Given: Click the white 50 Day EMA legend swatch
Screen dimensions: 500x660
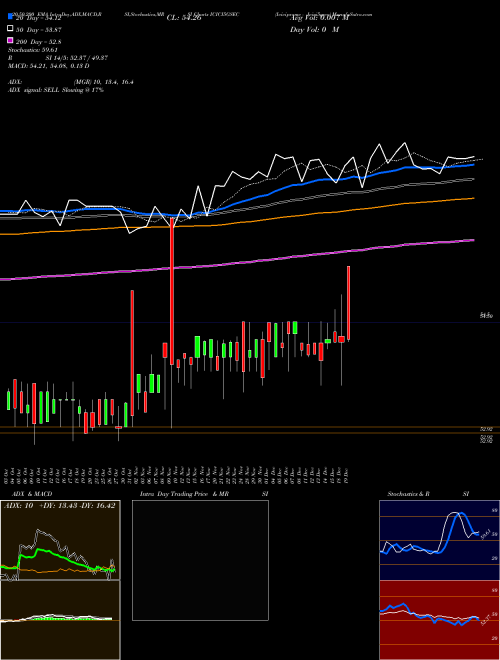Looking at the screenshot, I should point(11,29).
